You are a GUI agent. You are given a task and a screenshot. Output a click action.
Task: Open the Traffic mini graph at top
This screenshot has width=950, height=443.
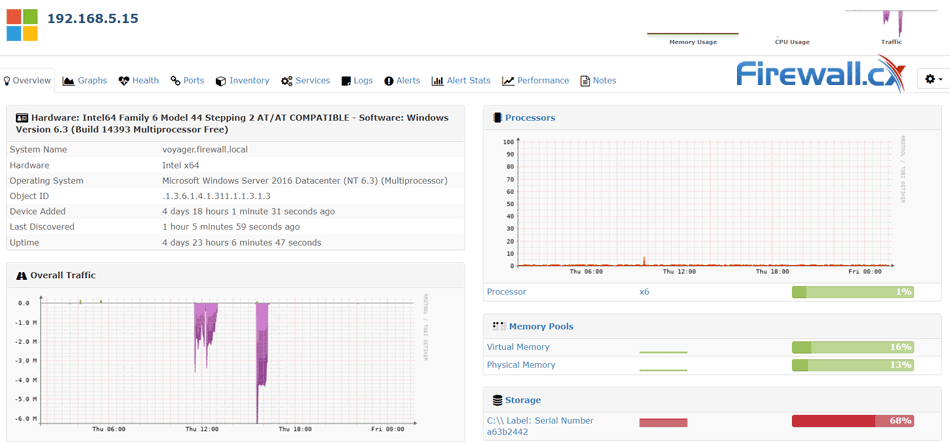(x=891, y=26)
